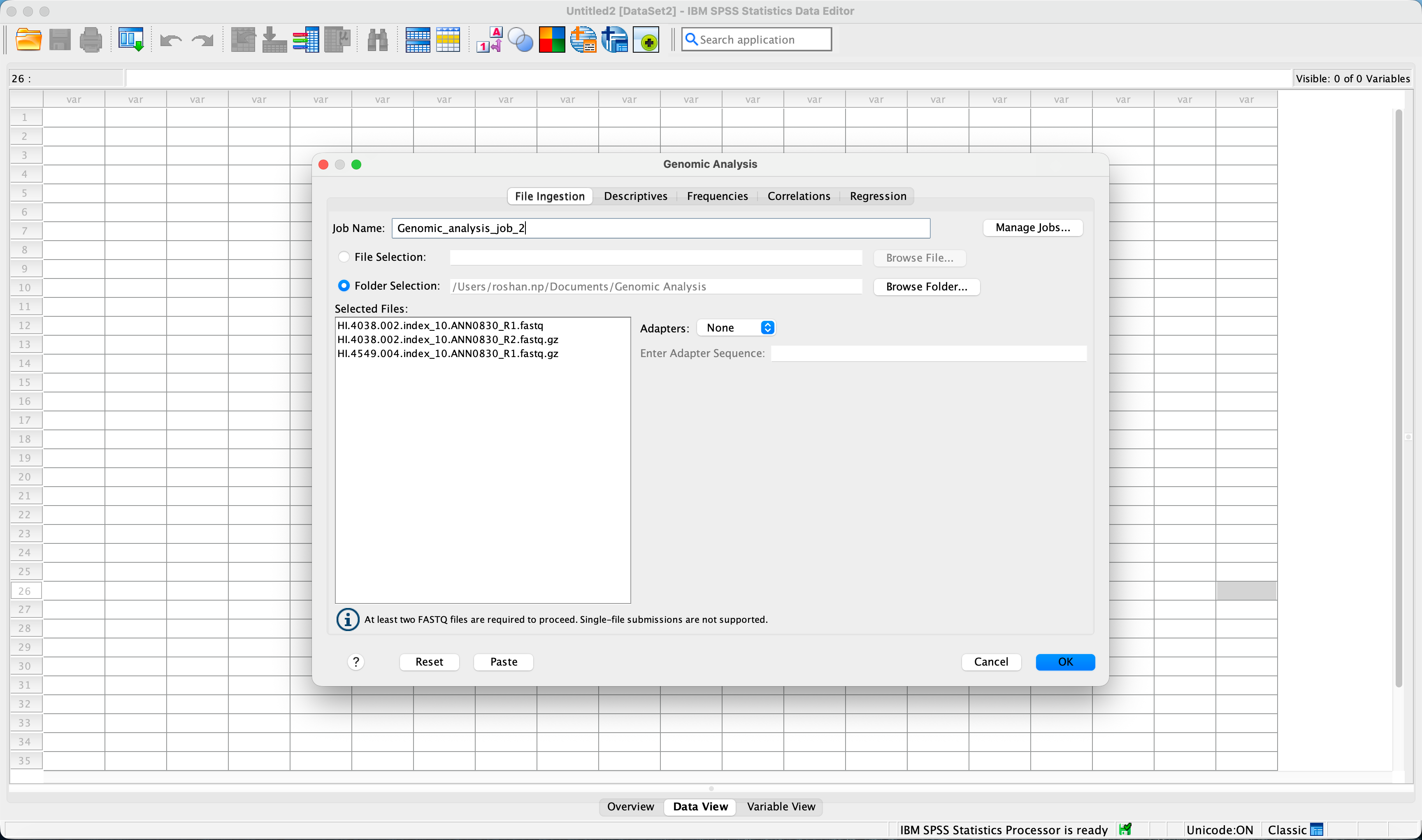Close the Genomic Analysis dialog red button
Screen dimensions: 1422x840
[324, 164]
